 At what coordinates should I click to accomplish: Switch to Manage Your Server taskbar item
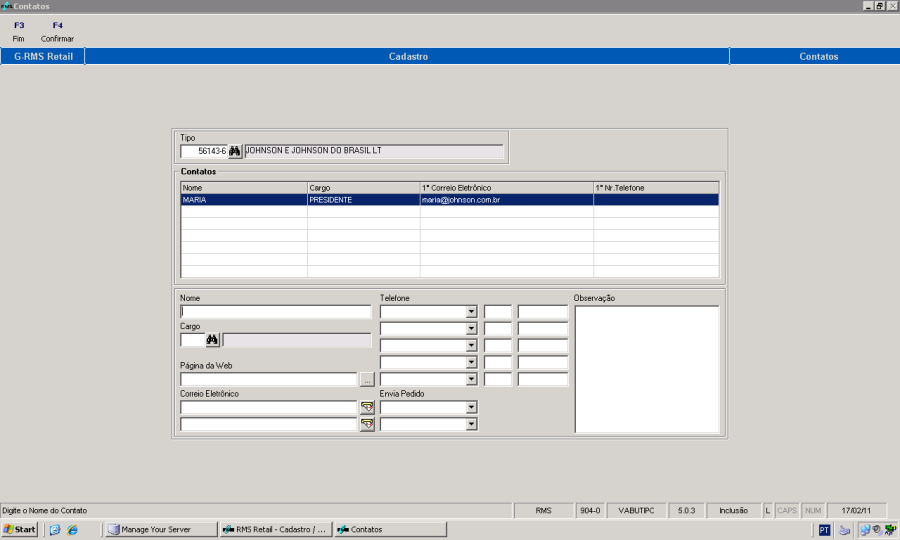pos(161,530)
